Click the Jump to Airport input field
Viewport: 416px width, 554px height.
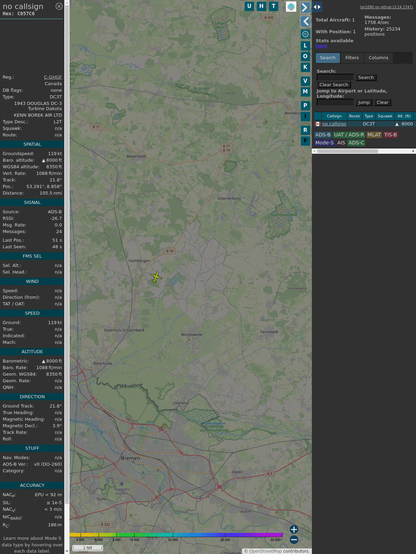(x=335, y=102)
